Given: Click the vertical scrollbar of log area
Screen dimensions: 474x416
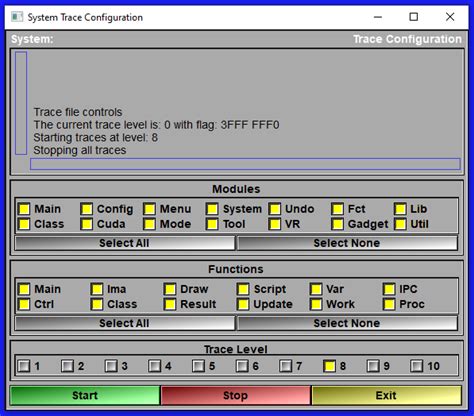Looking at the screenshot, I should click(x=21, y=103).
